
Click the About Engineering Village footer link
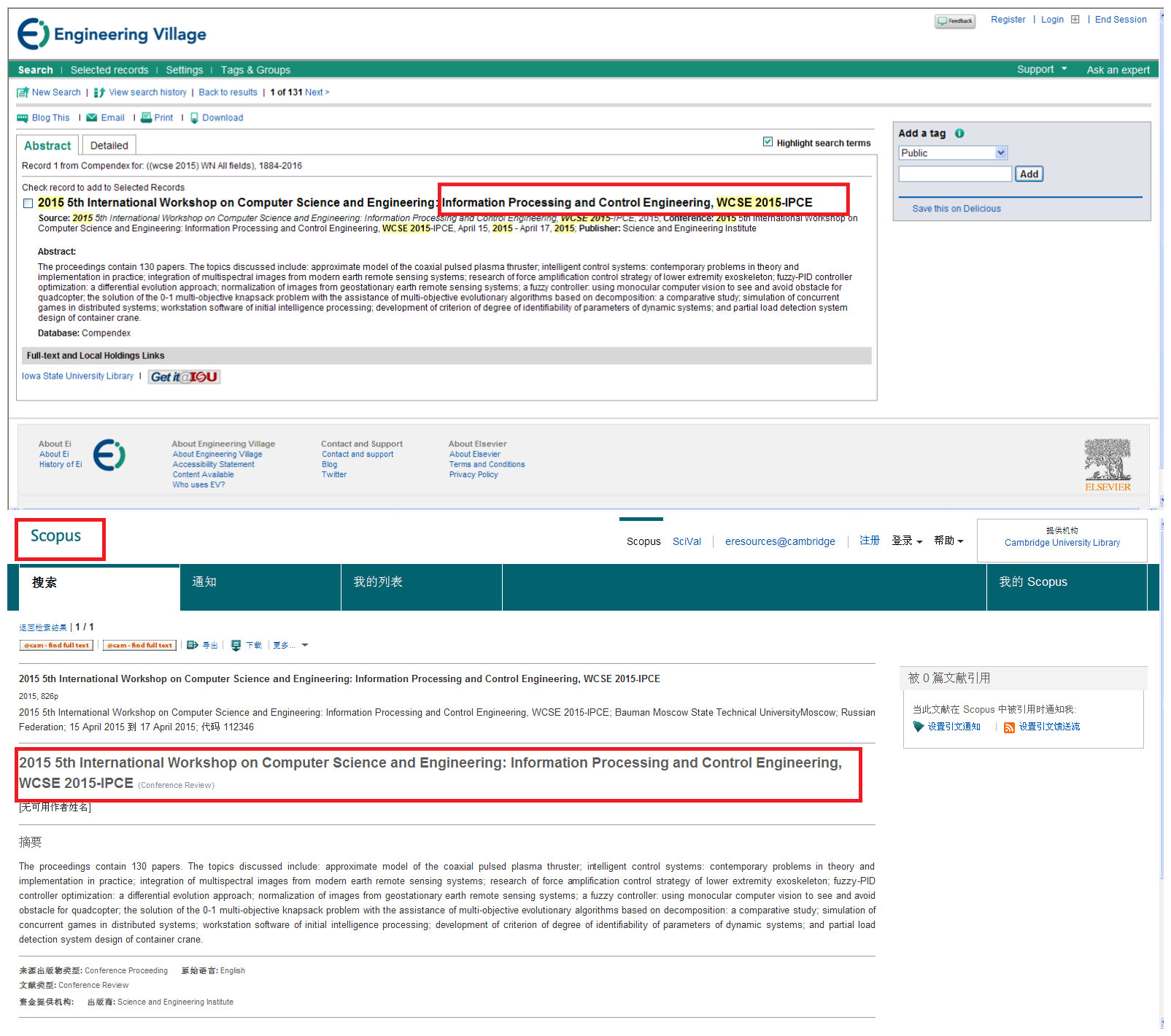pos(217,455)
